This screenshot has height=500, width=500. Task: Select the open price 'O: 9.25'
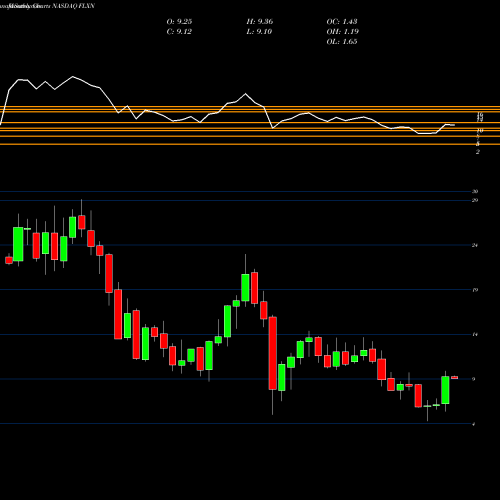(179, 22)
